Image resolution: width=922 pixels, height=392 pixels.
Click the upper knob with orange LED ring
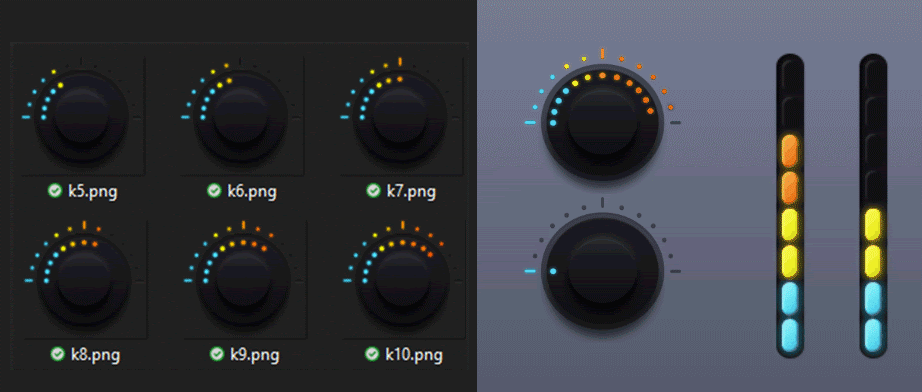click(x=603, y=122)
